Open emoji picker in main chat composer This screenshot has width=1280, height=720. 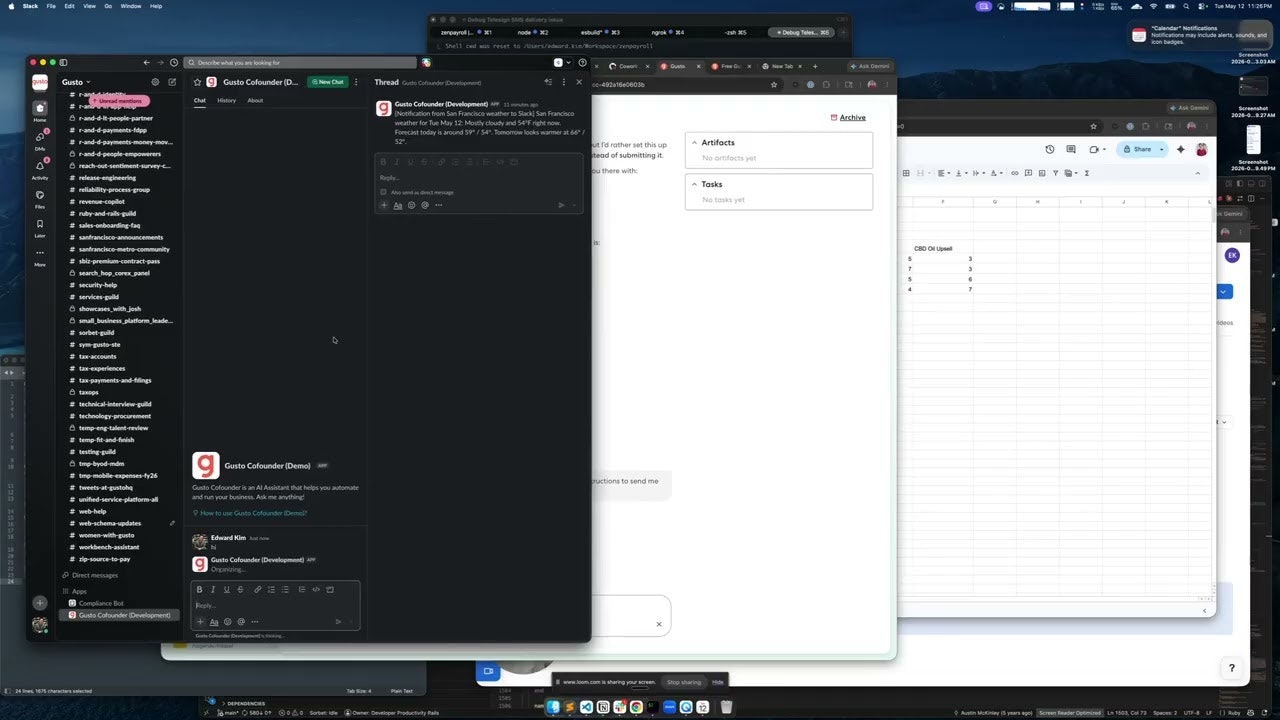coord(227,622)
